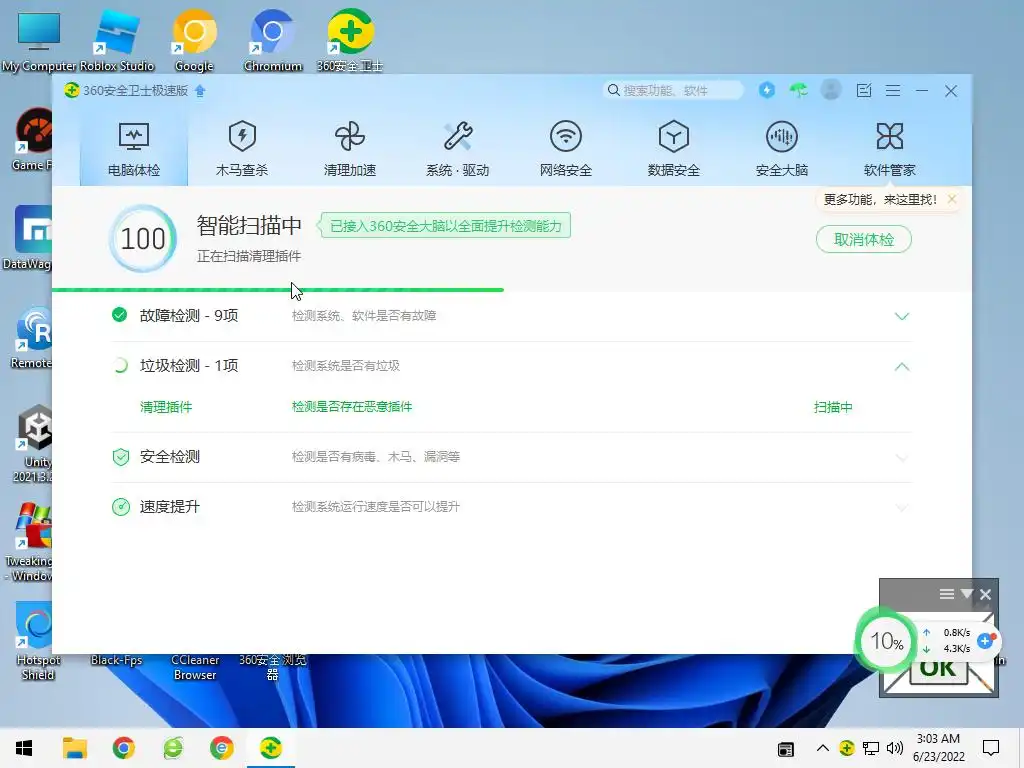Open the hamburger main menu icon
The height and width of the screenshot is (768, 1024).
893,91
